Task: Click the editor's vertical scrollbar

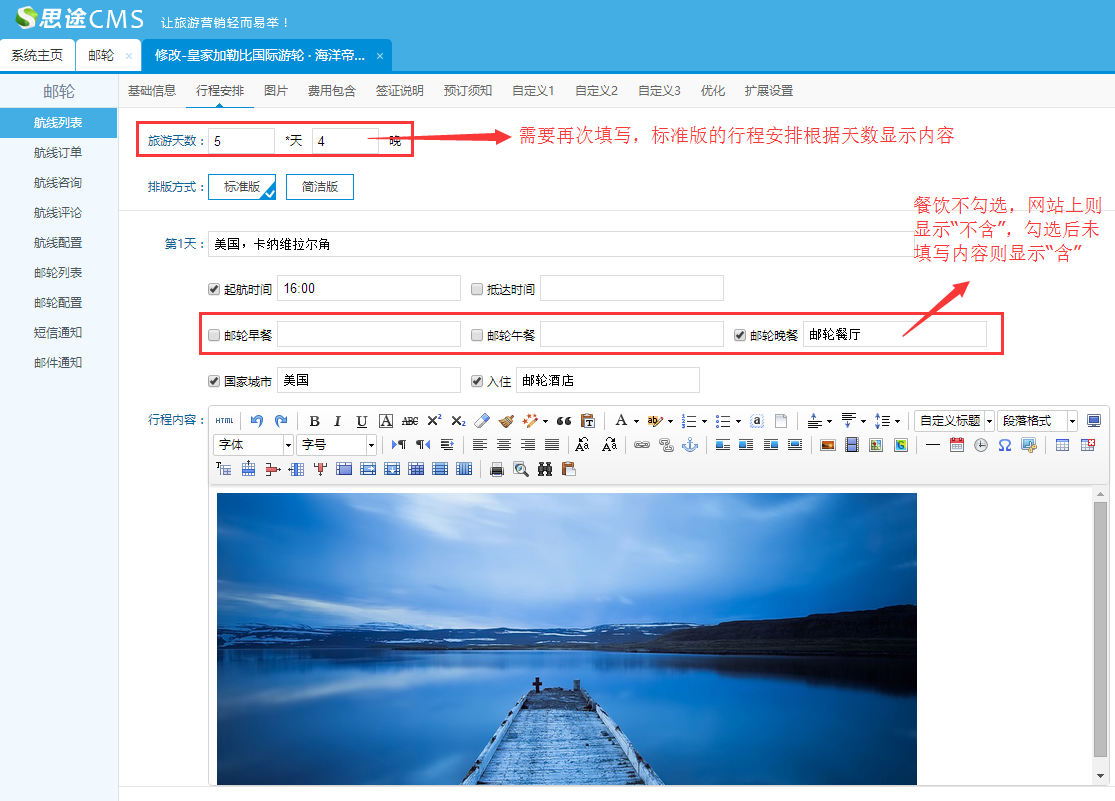Action: pos(1100,630)
